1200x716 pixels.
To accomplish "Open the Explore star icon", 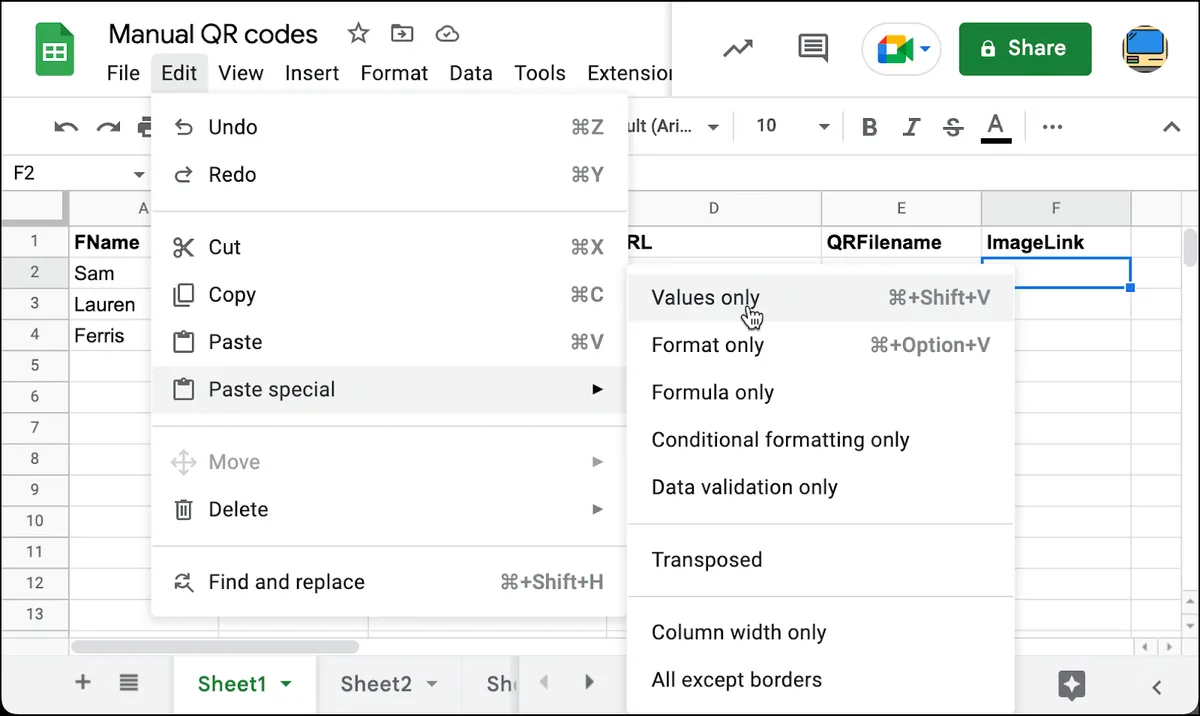I will (1071, 686).
